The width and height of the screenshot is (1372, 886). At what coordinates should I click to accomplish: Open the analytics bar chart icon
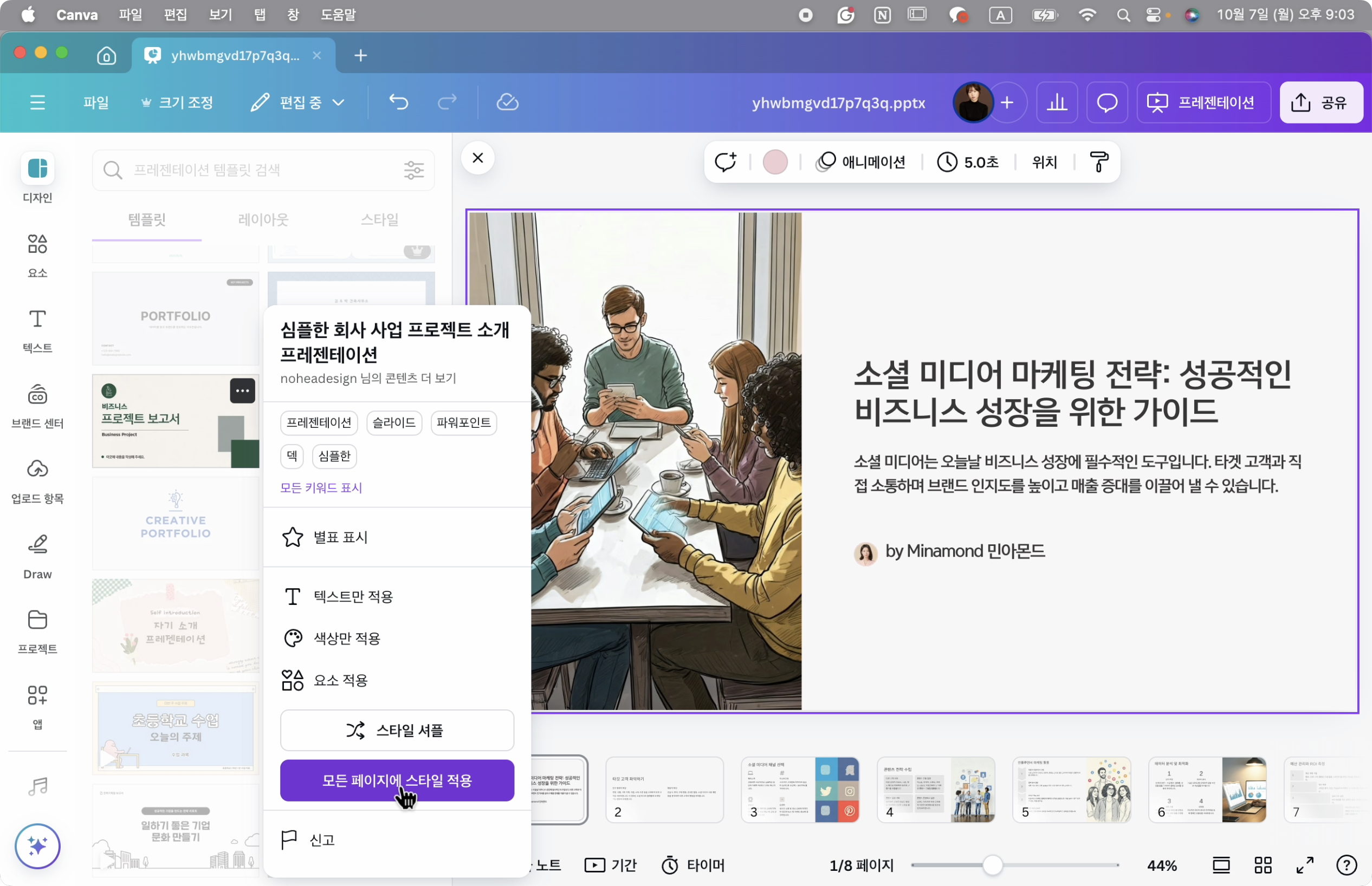(x=1057, y=102)
